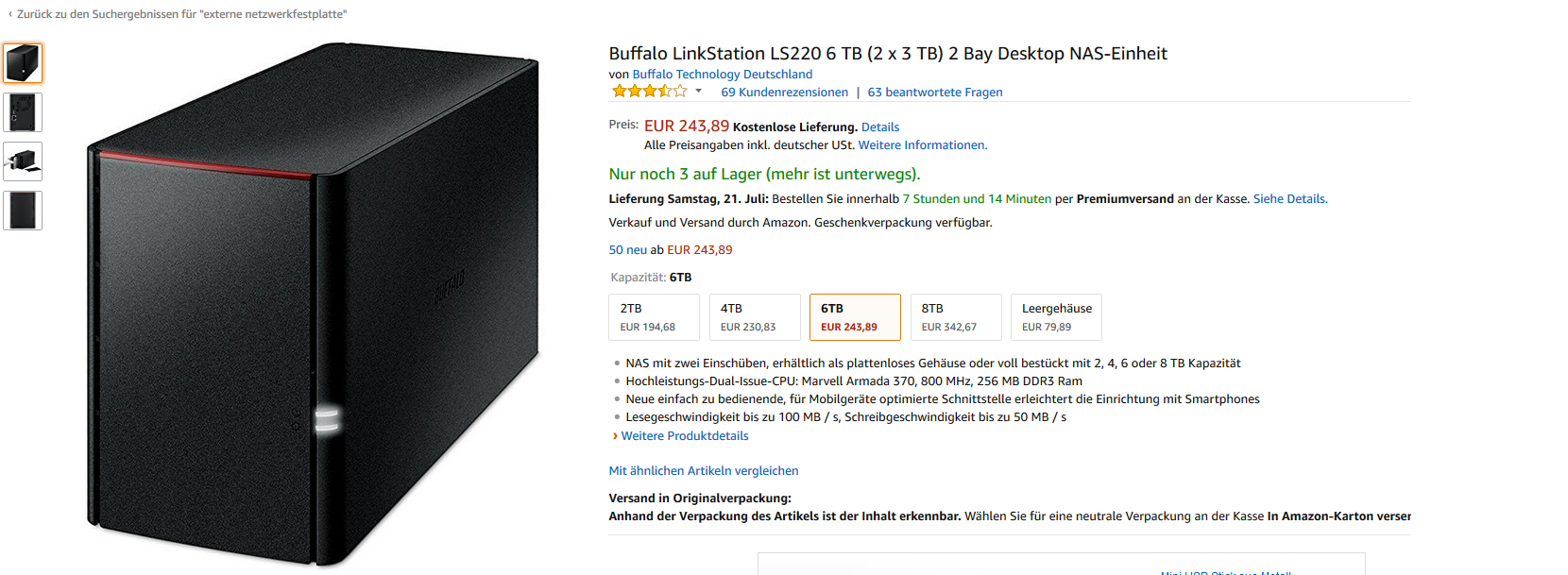The height and width of the screenshot is (575, 1568).
Task: Expand Weitere Produktdetails
Action: click(684, 435)
